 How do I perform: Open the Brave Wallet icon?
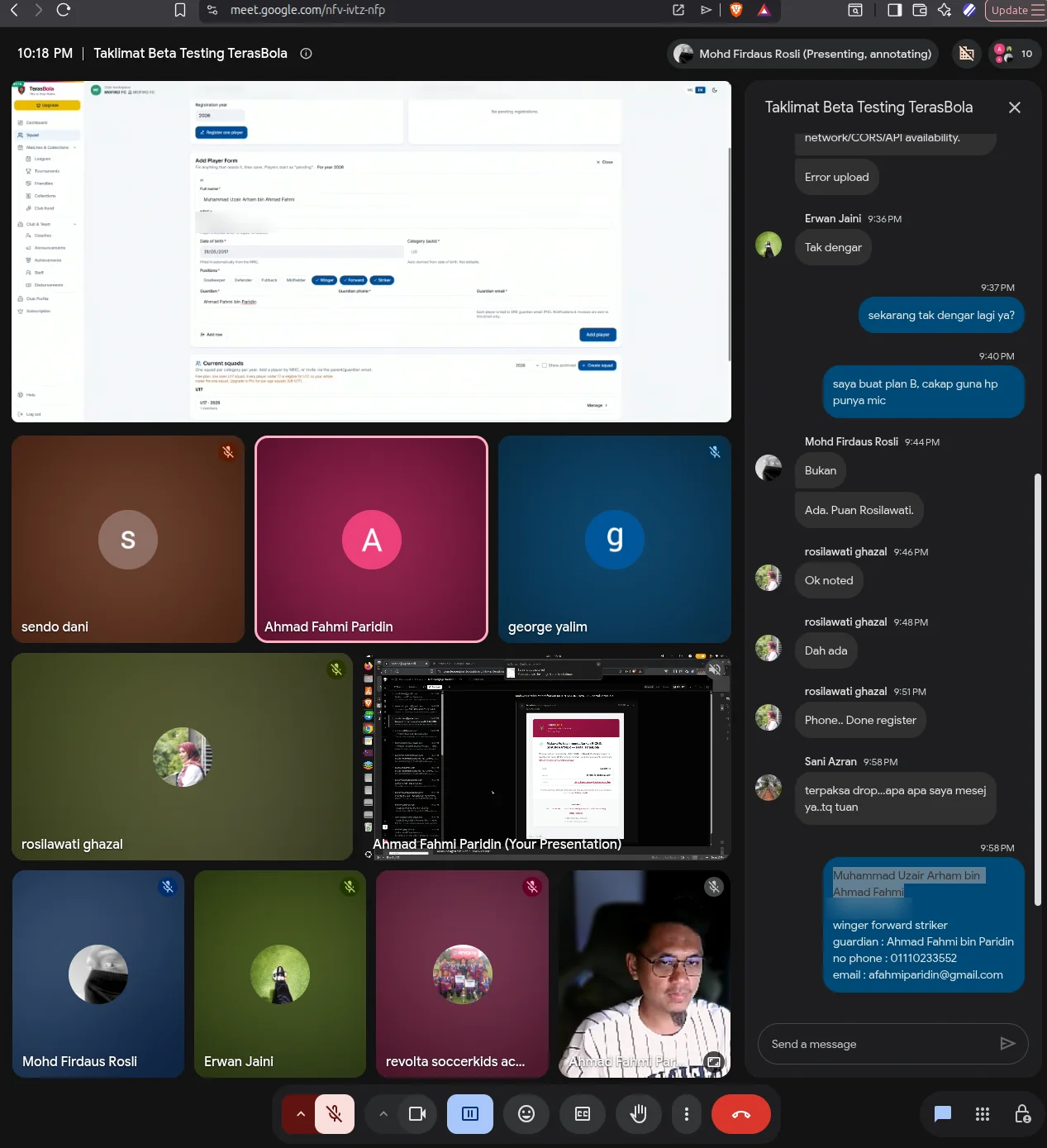click(x=920, y=10)
